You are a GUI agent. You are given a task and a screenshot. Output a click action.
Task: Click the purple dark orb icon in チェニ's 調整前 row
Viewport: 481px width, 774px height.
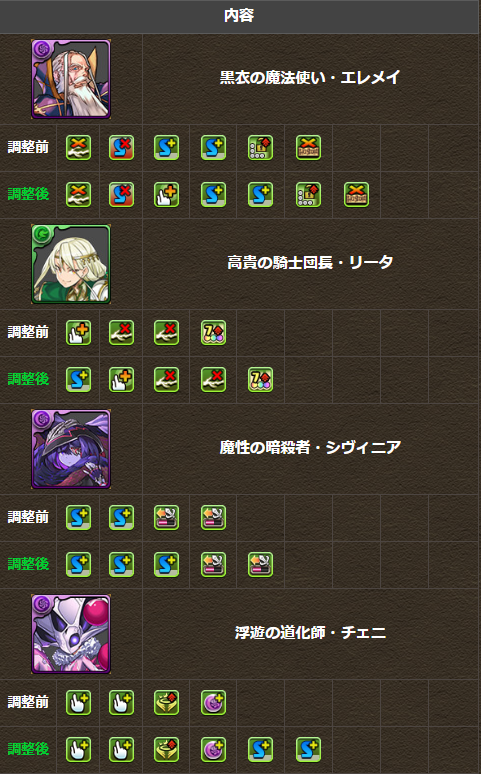(x=213, y=702)
